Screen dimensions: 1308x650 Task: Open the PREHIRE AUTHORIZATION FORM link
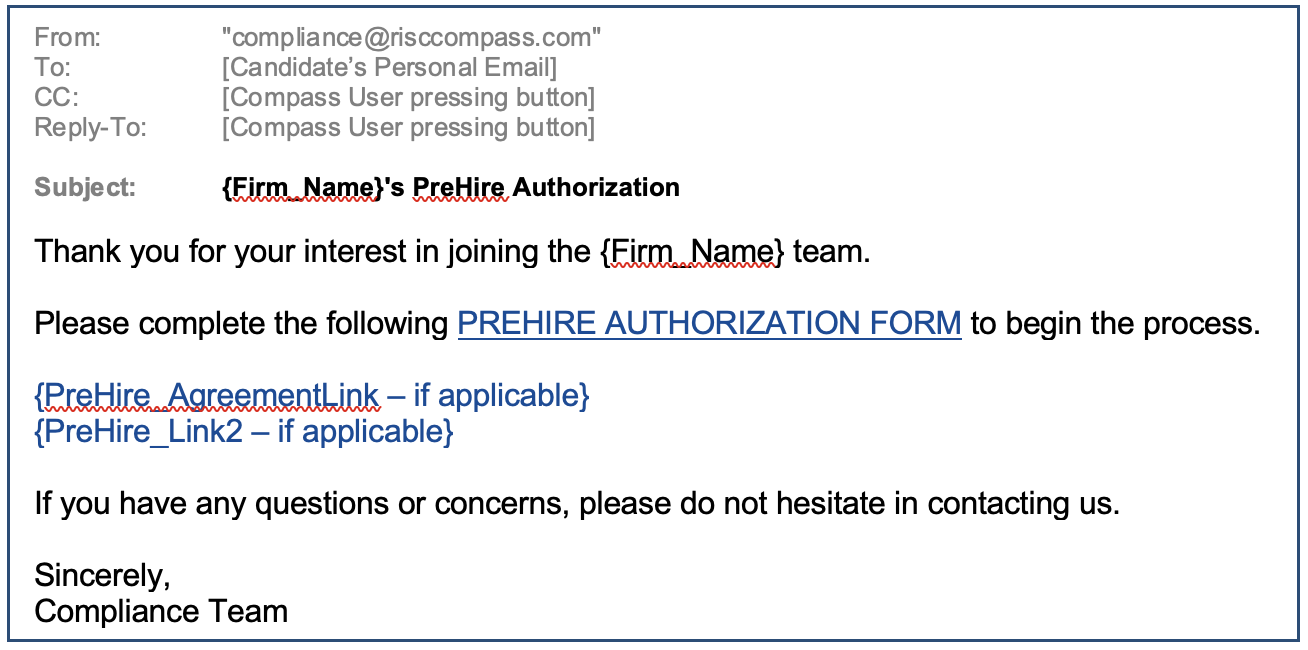(x=709, y=324)
